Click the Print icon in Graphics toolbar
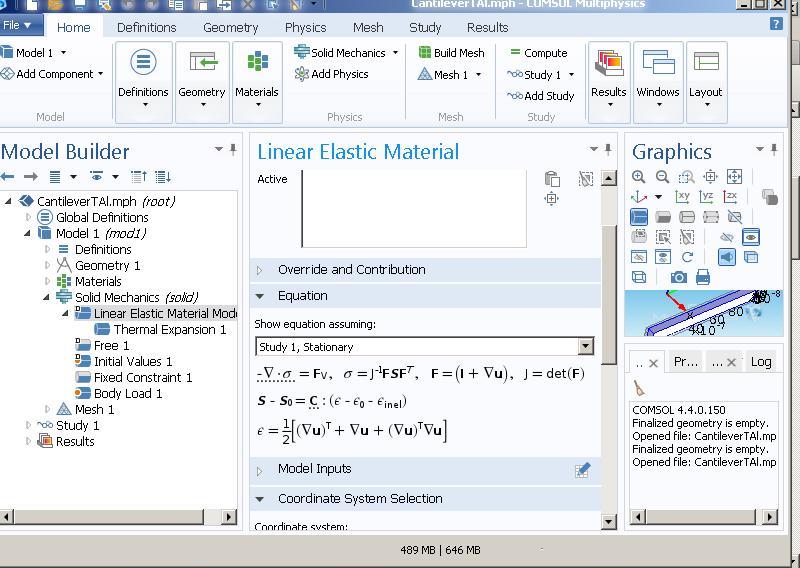The width and height of the screenshot is (800, 568). (703, 277)
